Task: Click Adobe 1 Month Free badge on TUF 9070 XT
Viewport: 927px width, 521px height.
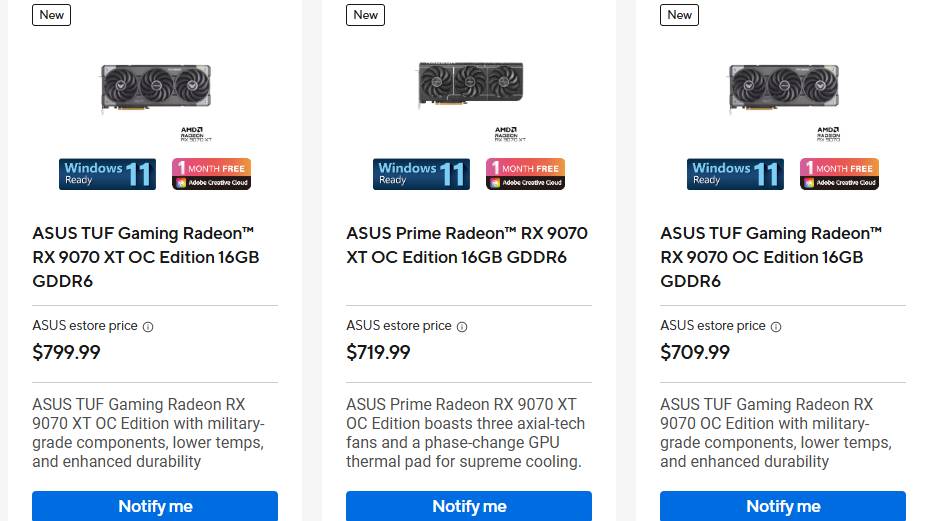Action: pyautogui.click(x=211, y=174)
